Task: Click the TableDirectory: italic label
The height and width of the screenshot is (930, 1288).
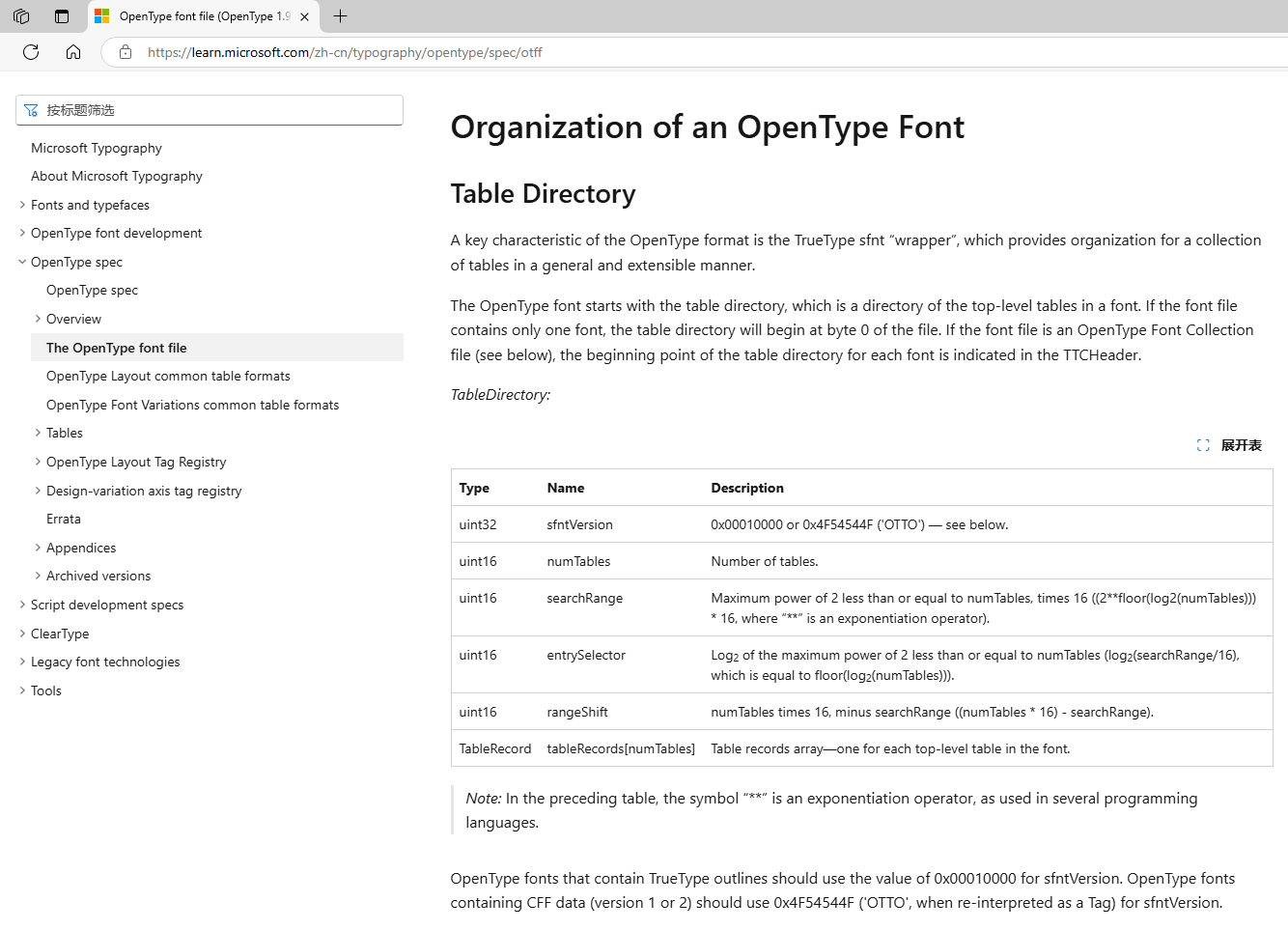Action: (x=500, y=395)
